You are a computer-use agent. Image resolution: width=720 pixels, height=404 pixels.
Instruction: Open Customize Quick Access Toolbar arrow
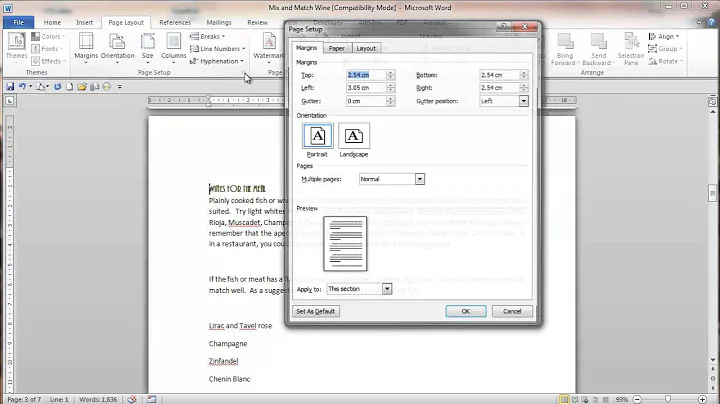click(119, 86)
